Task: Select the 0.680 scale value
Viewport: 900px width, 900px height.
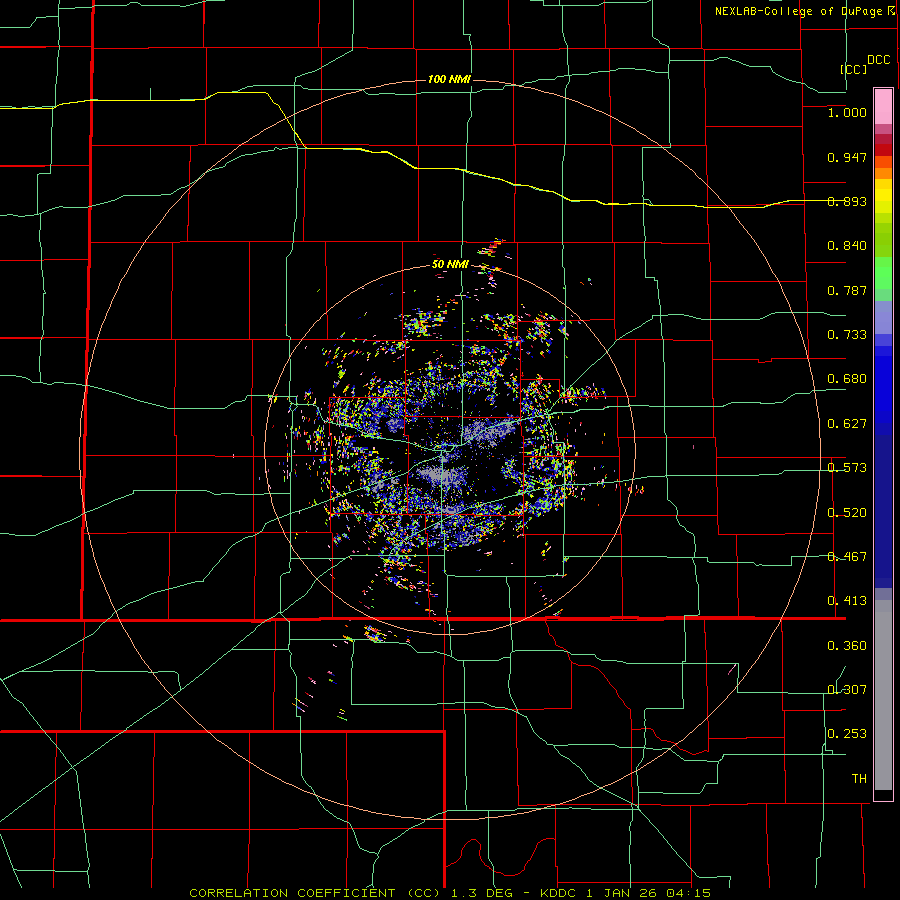Action: (x=847, y=379)
